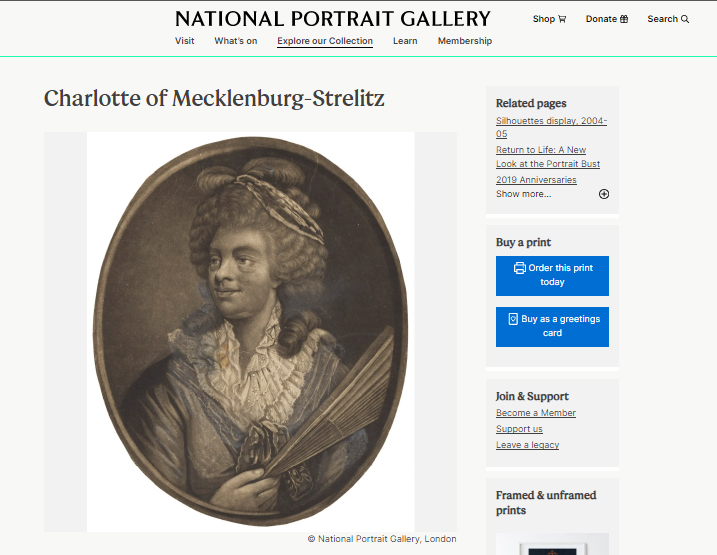Click the Charlotte of Mecklenburg-Strelitz portrait image

(x=251, y=330)
